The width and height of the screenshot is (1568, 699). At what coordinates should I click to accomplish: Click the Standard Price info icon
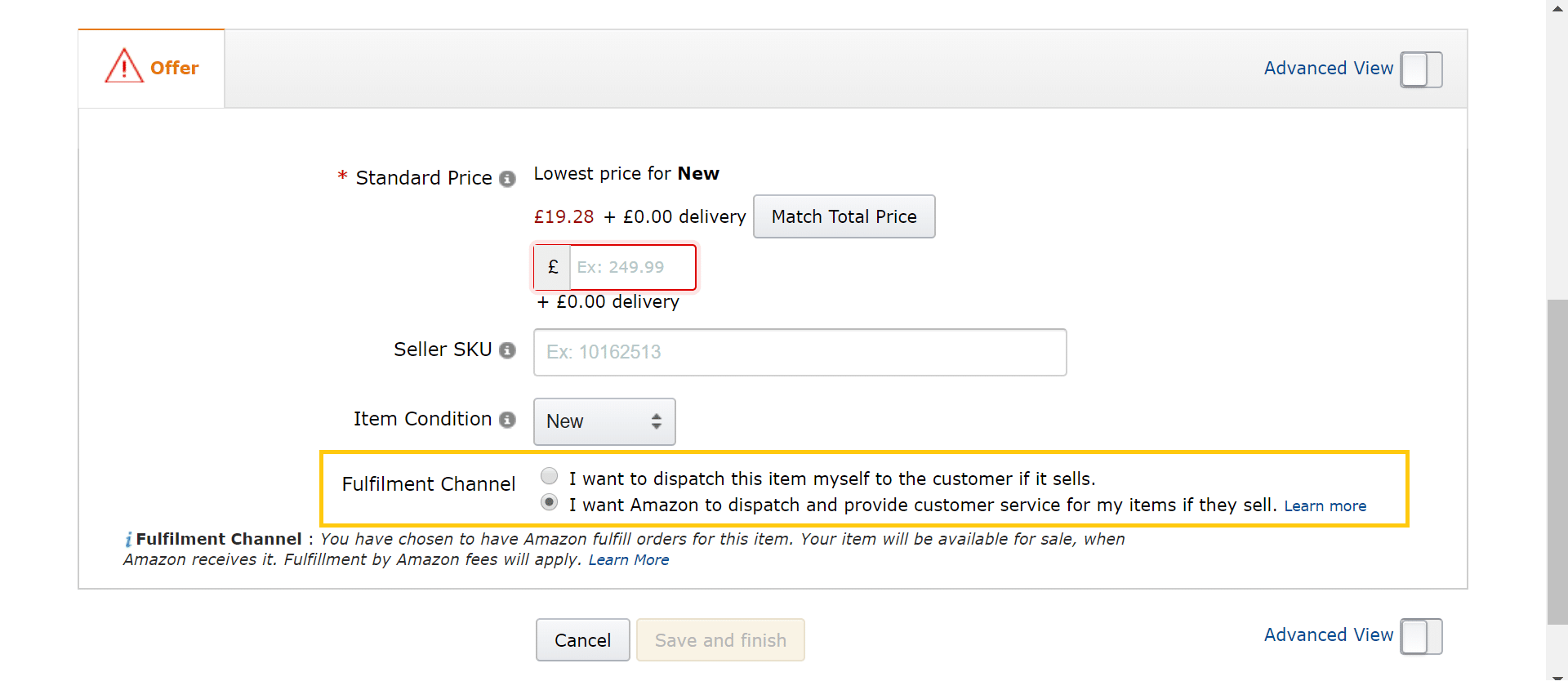coord(507,179)
